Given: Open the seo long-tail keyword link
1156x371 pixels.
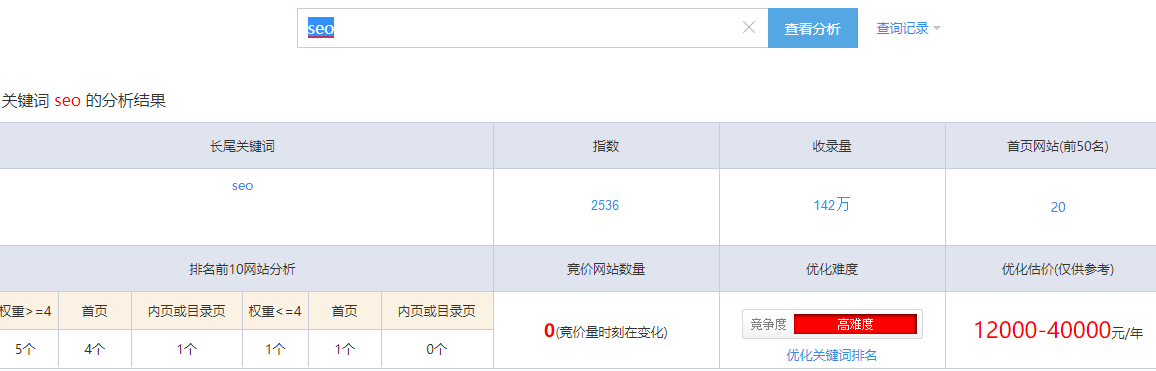Looking at the screenshot, I should (x=243, y=186).
